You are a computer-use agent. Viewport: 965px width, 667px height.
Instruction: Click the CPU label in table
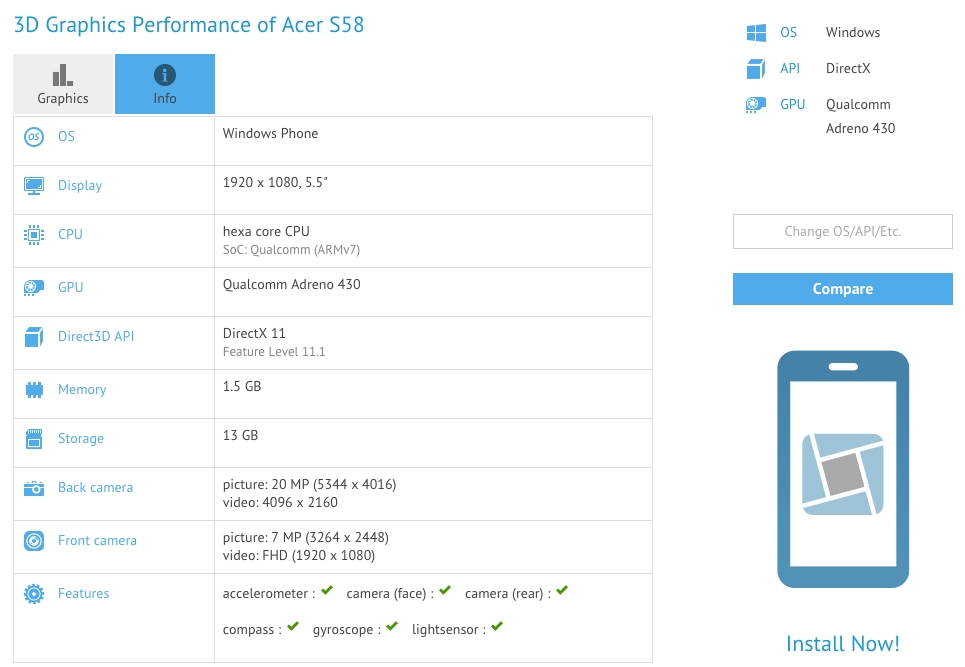70,234
